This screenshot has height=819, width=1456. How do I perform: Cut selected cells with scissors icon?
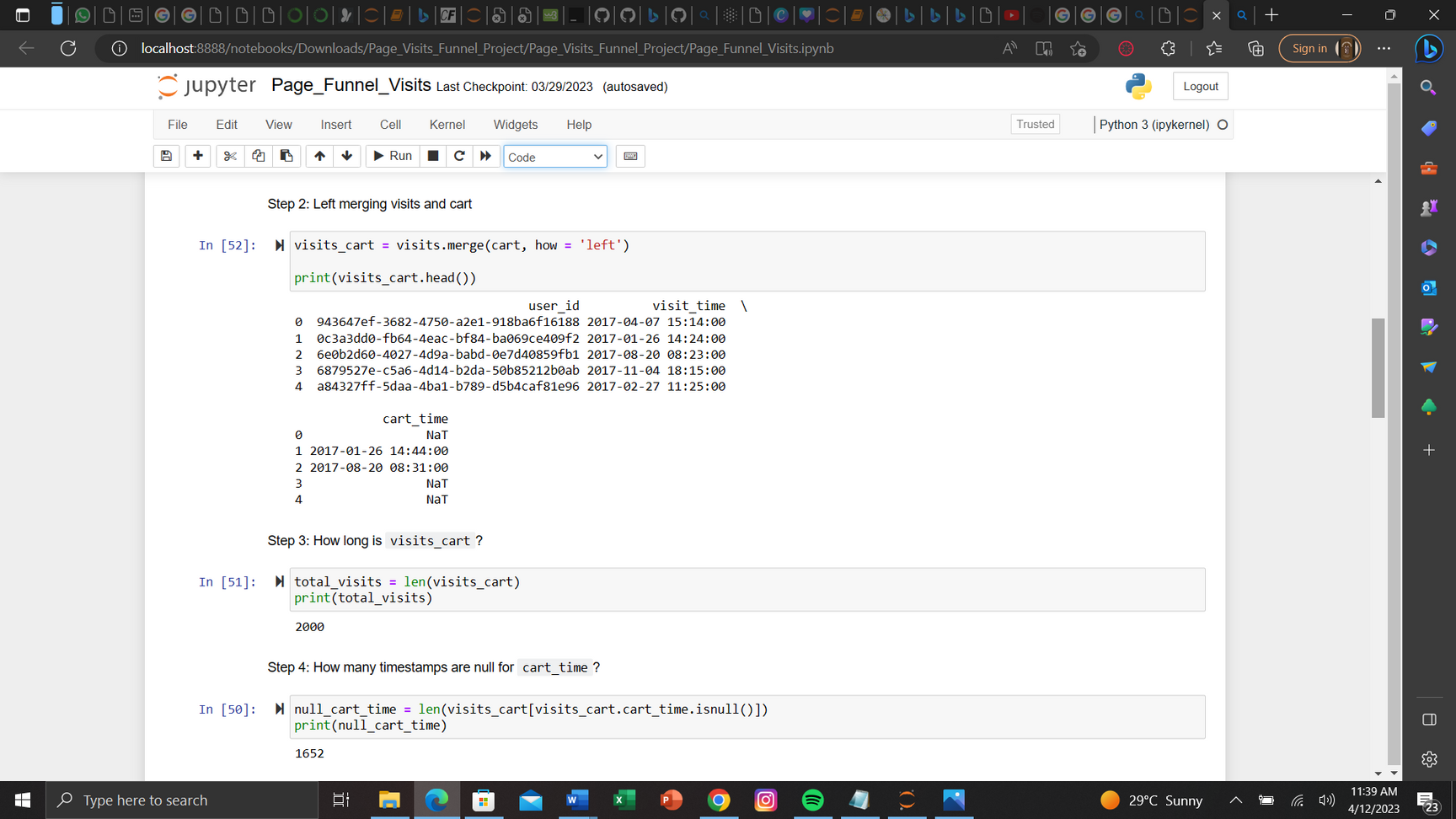pos(229,156)
